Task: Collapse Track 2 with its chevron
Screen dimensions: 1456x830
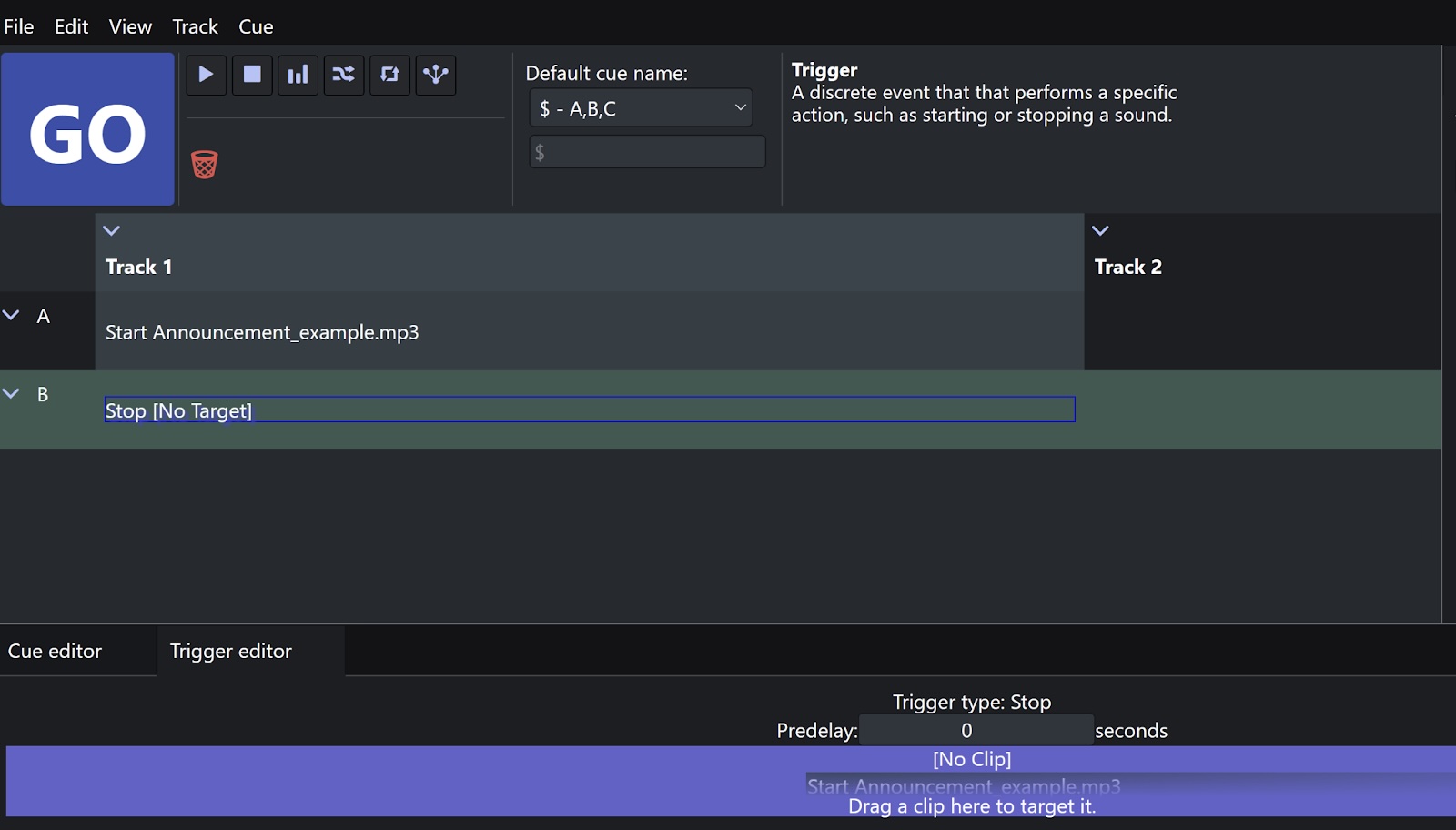Action: click(1100, 231)
